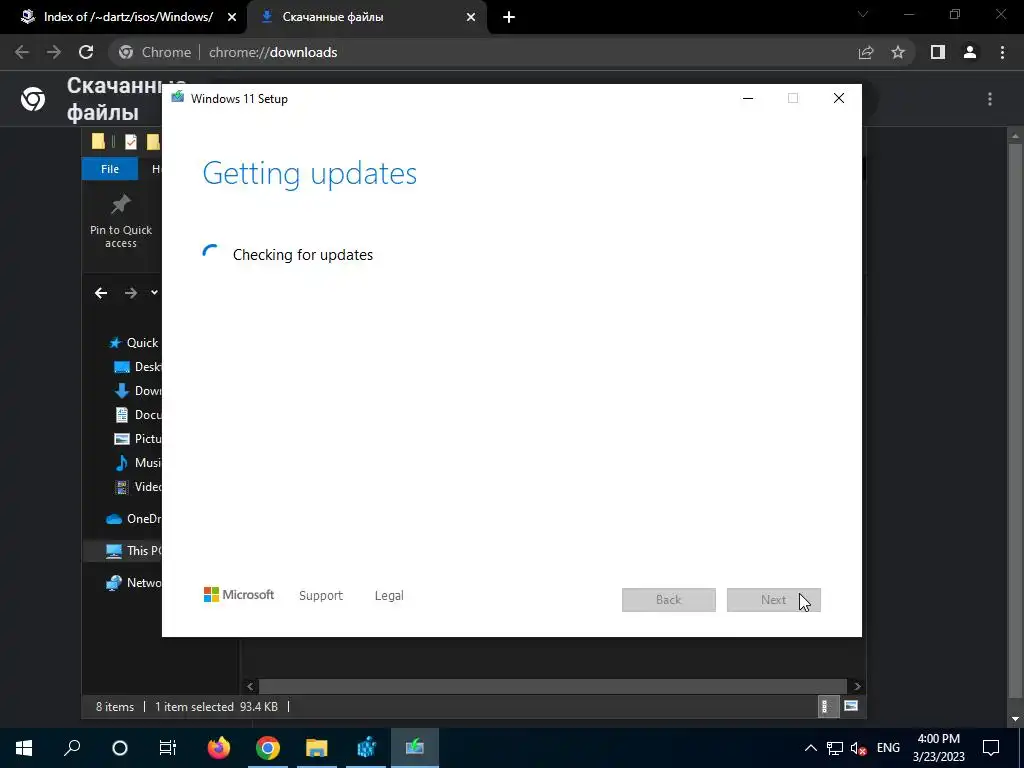Open Desktop folder in Explorer sidebar

tap(137, 367)
